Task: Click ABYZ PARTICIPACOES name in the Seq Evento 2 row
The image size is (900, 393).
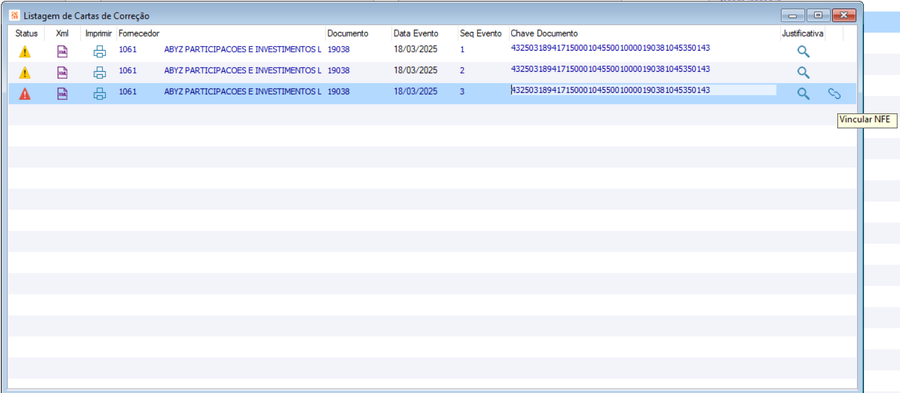Action: click(x=243, y=71)
